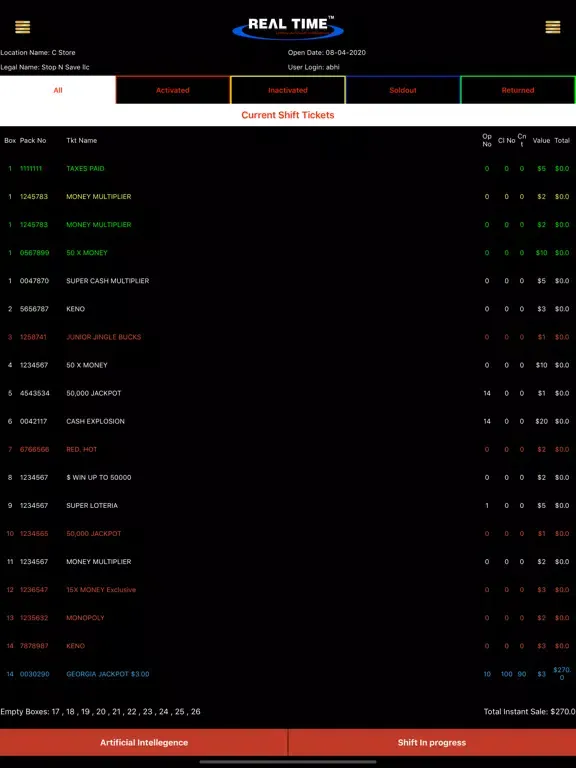Tap the Real Time logo
This screenshot has height=768, width=576.
coord(288,27)
